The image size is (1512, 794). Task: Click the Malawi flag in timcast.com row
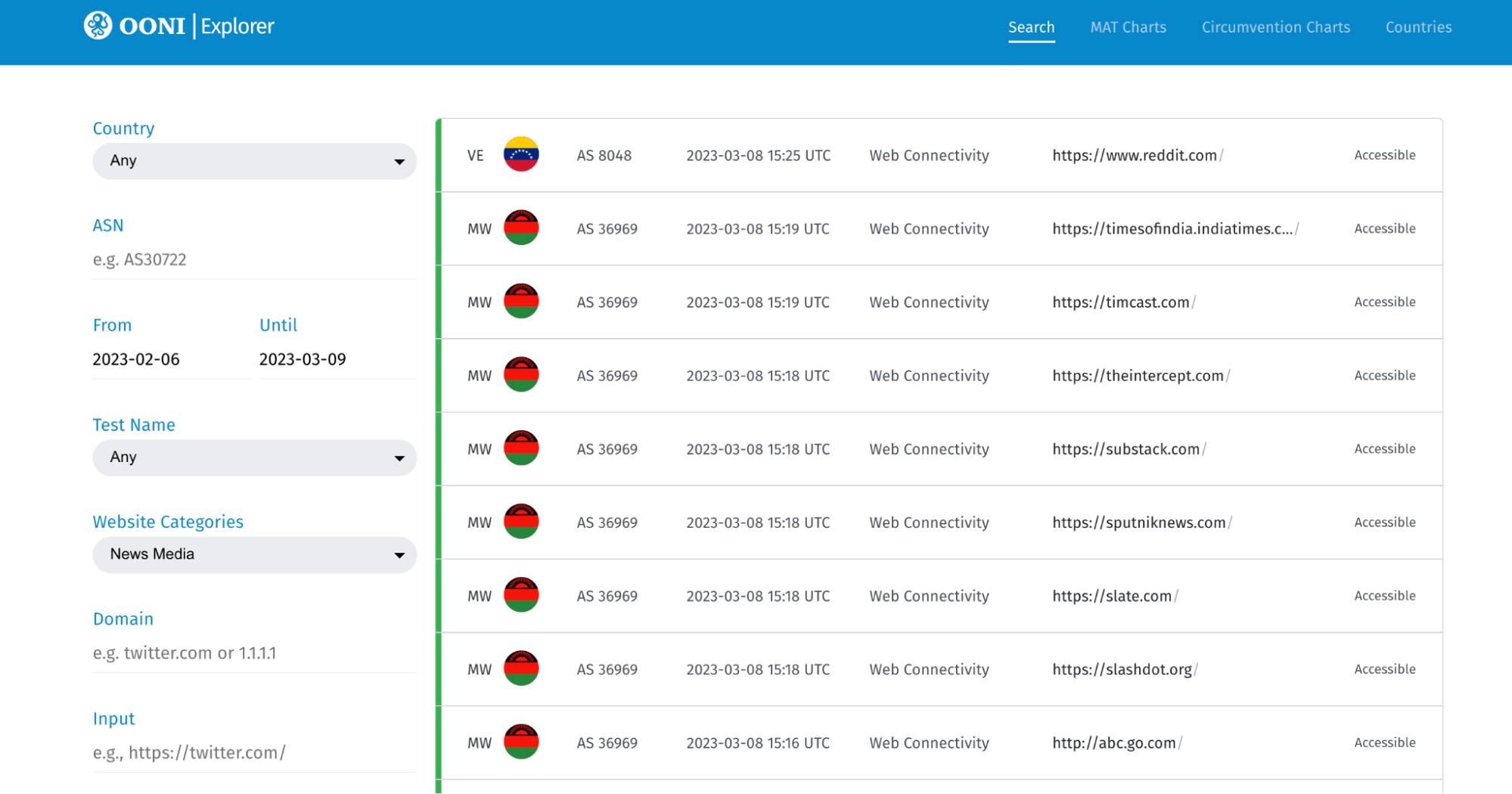pyautogui.click(x=521, y=302)
